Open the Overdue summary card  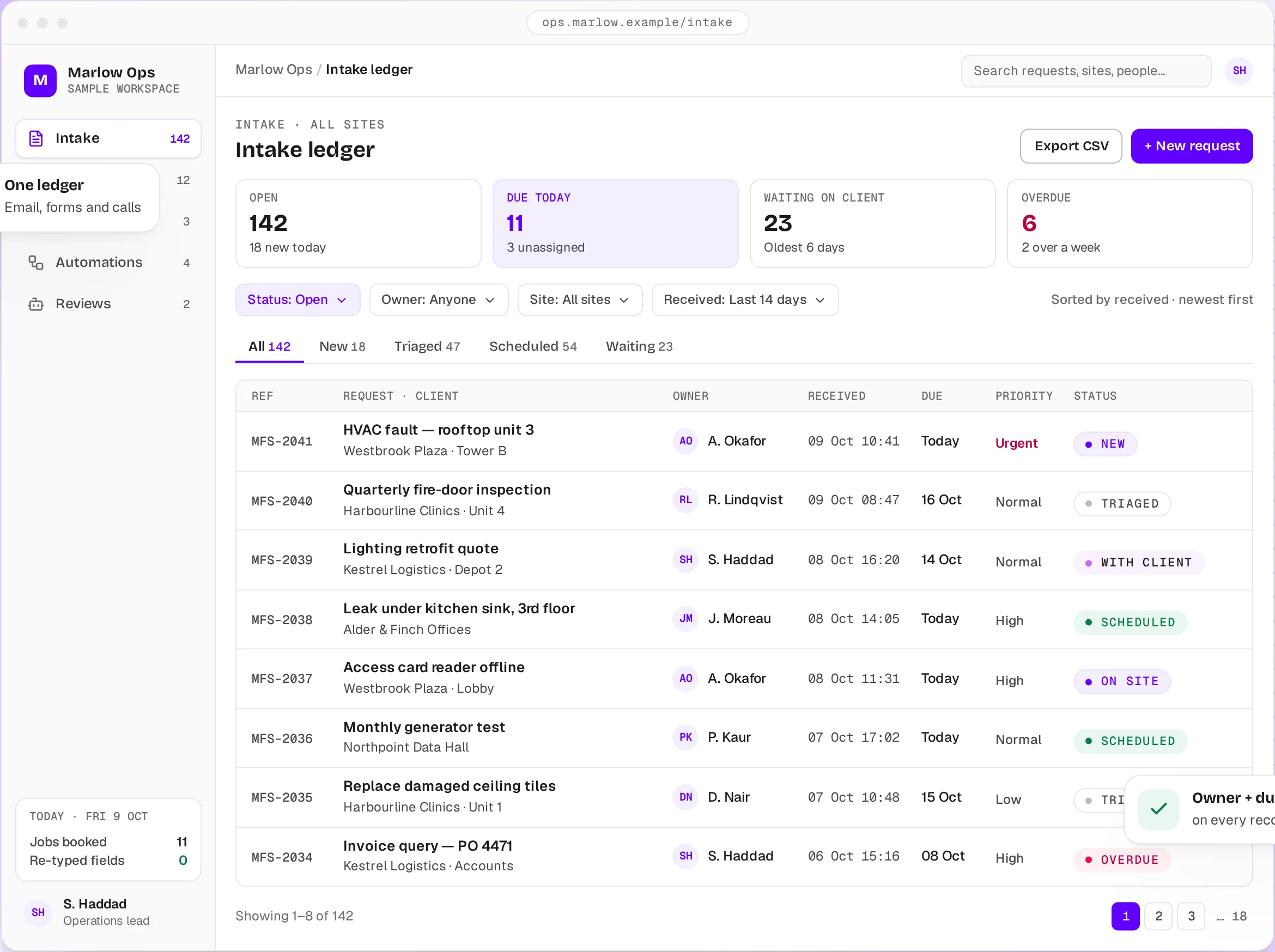(x=1129, y=224)
